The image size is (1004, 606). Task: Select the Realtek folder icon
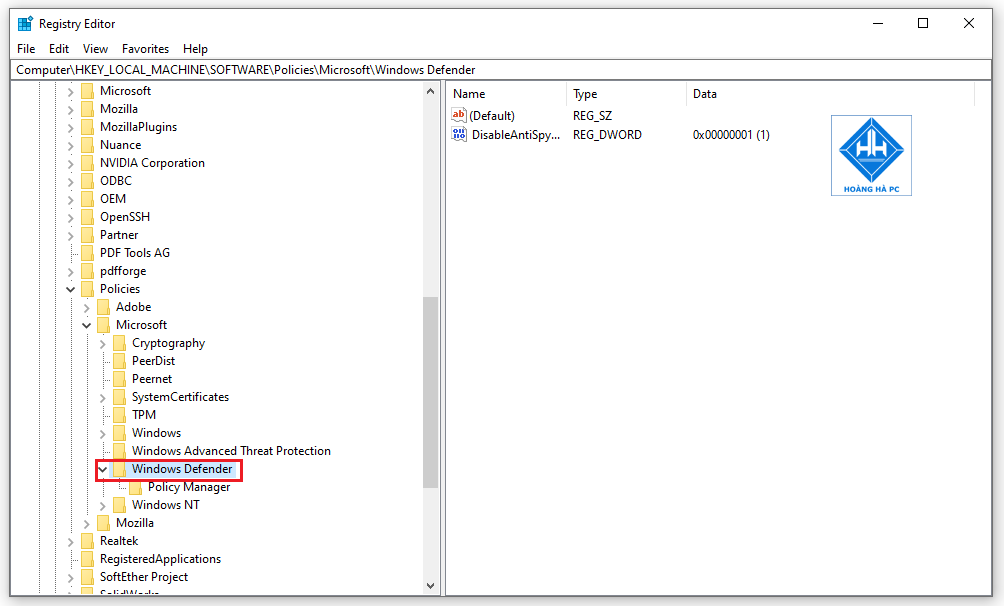[88, 541]
